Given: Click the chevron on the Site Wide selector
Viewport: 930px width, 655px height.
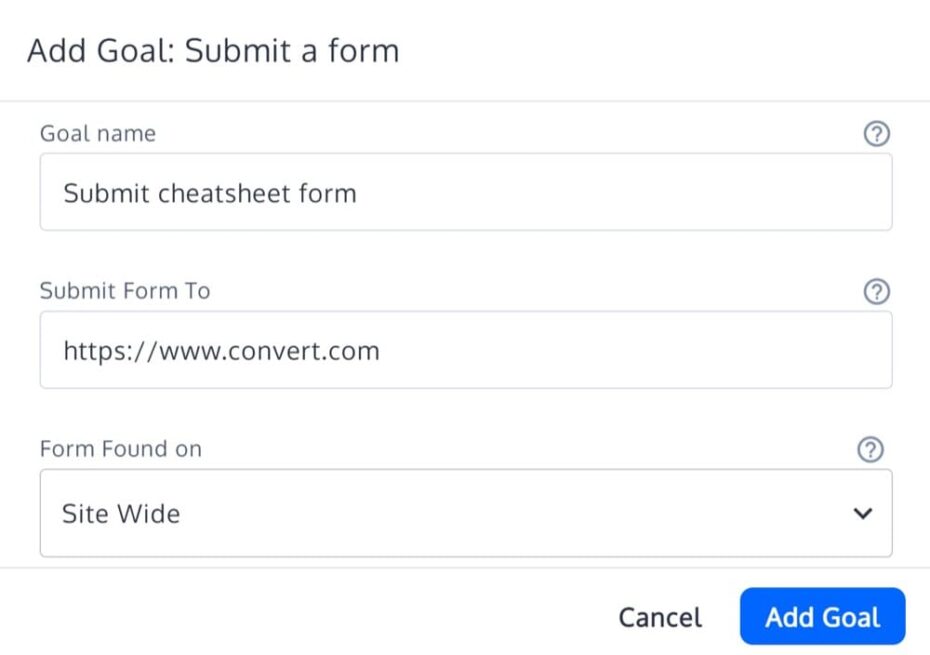Looking at the screenshot, I should (x=861, y=513).
